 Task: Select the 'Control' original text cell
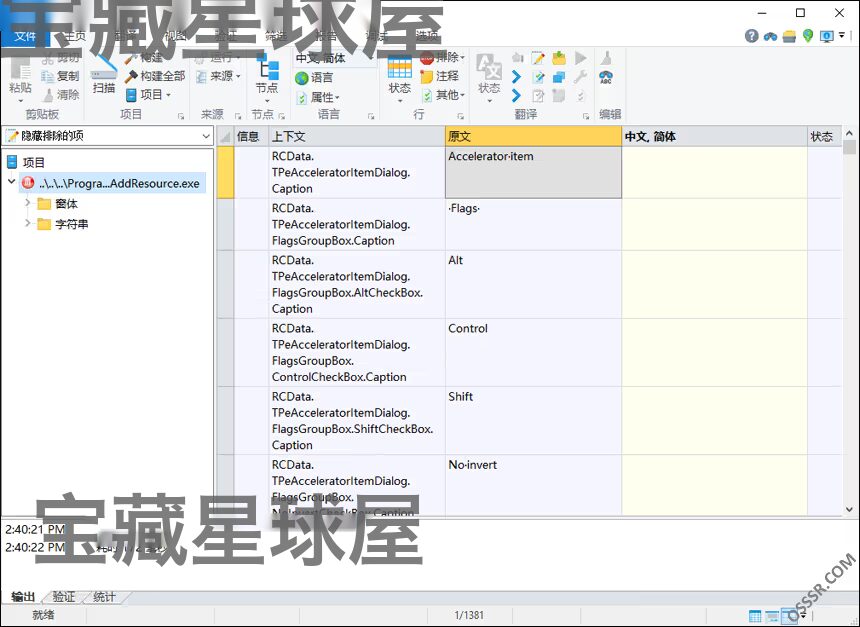point(534,352)
